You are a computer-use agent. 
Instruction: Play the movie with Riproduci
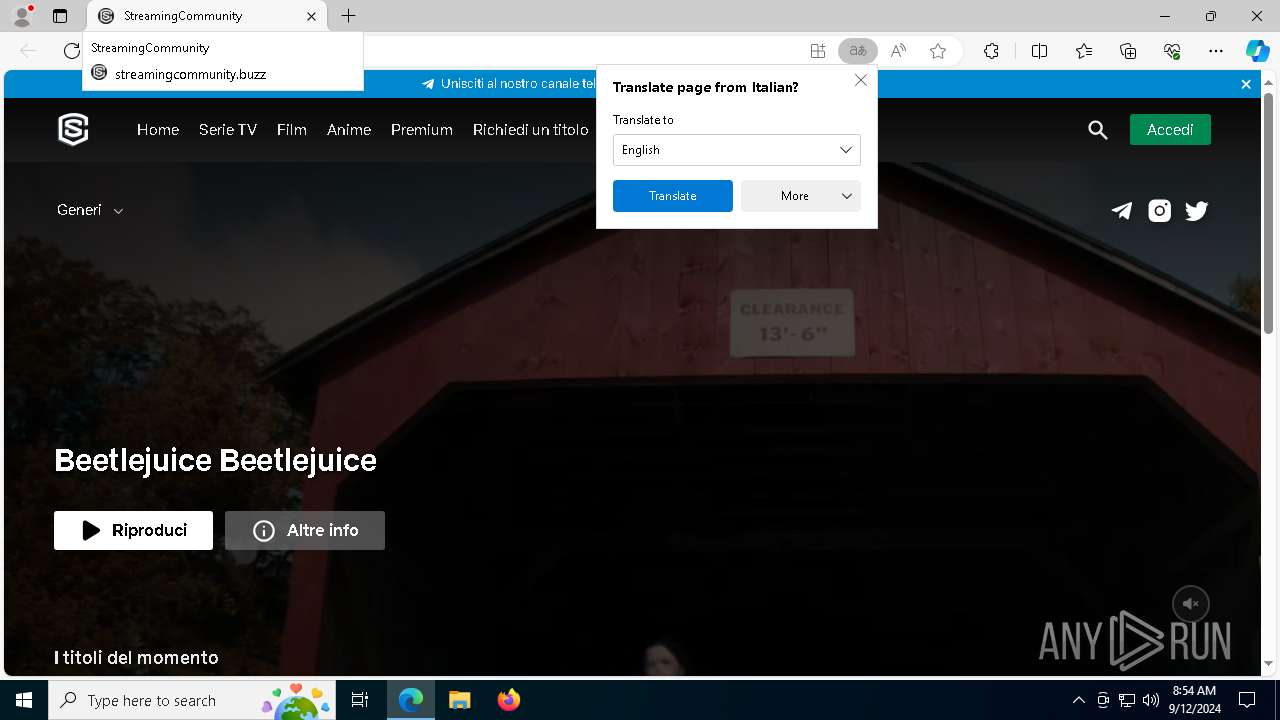133,530
